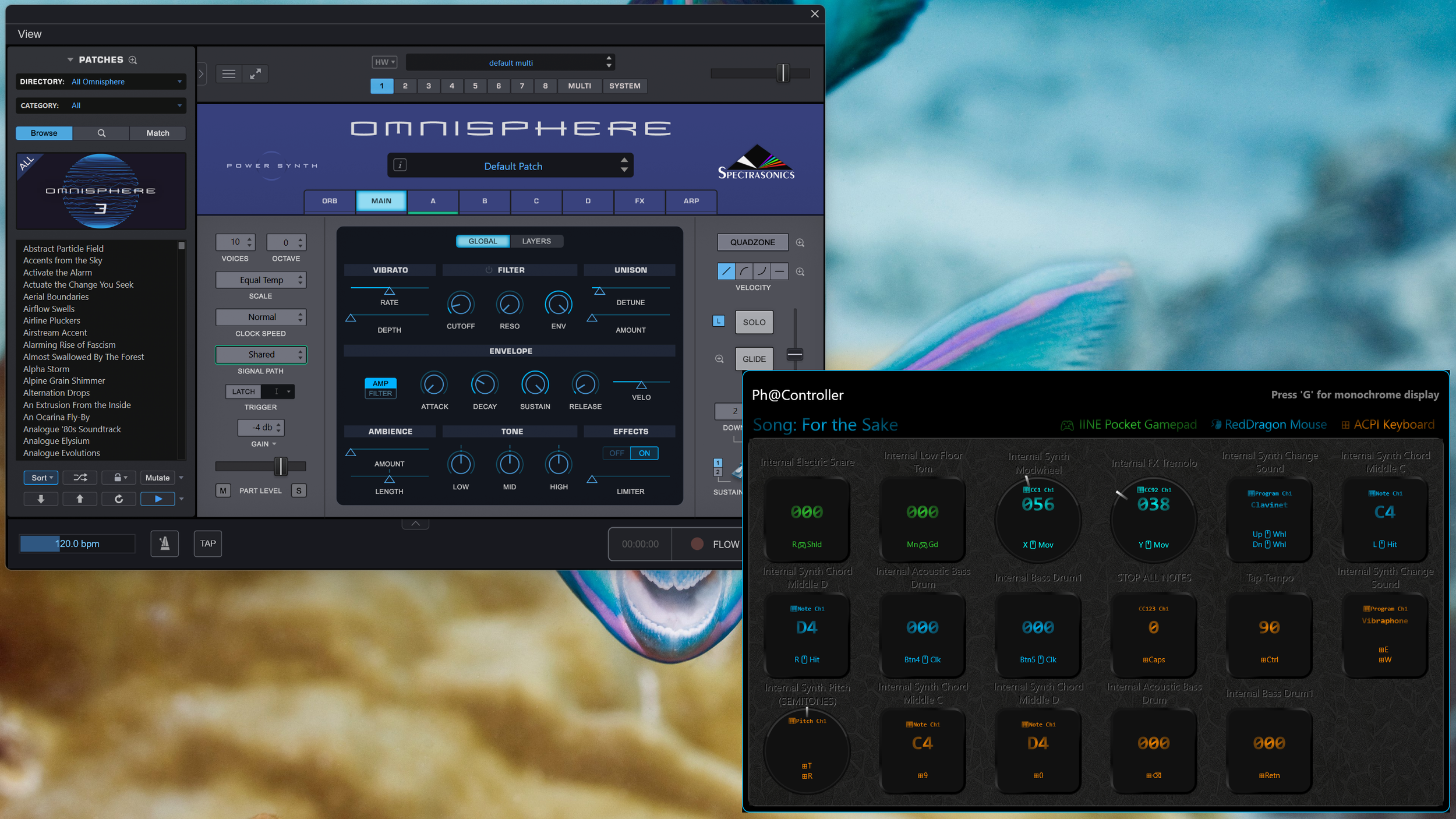Image resolution: width=1456 pixels, height=819 pixels.
Task: Select 'Alpha Storm' patch
Action: (46, 369)
